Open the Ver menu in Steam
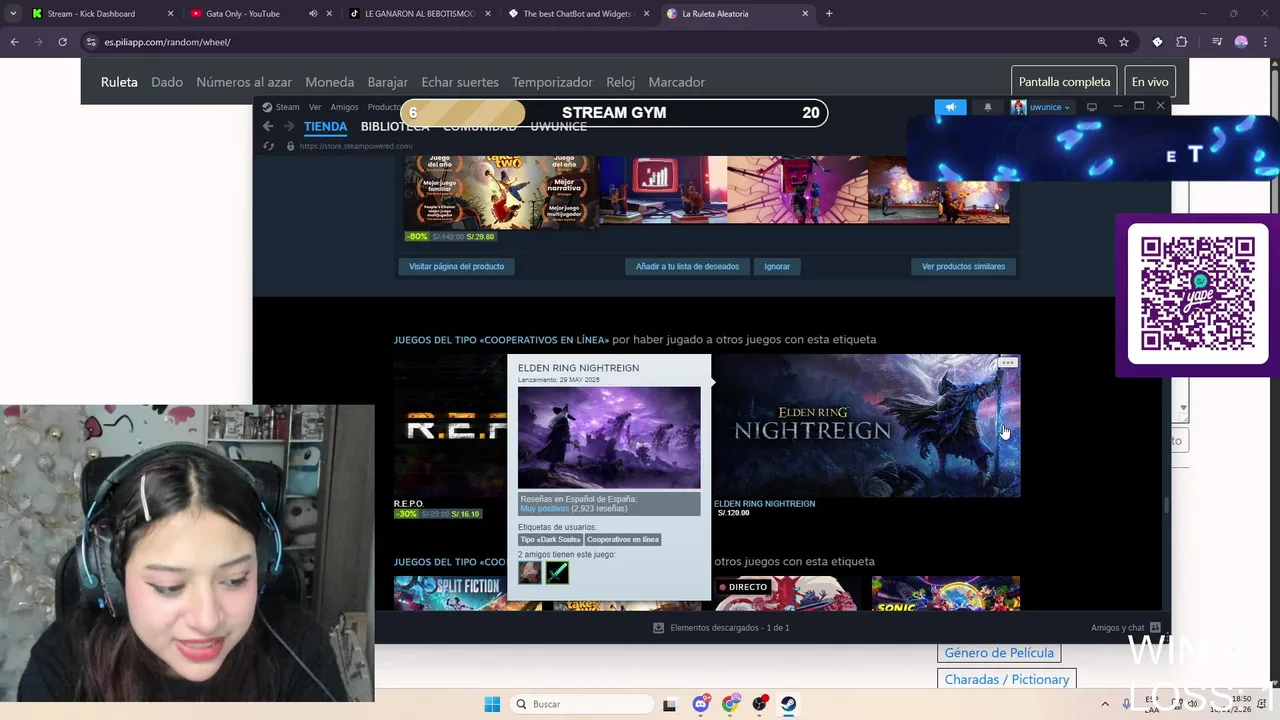 pos(315,107)
